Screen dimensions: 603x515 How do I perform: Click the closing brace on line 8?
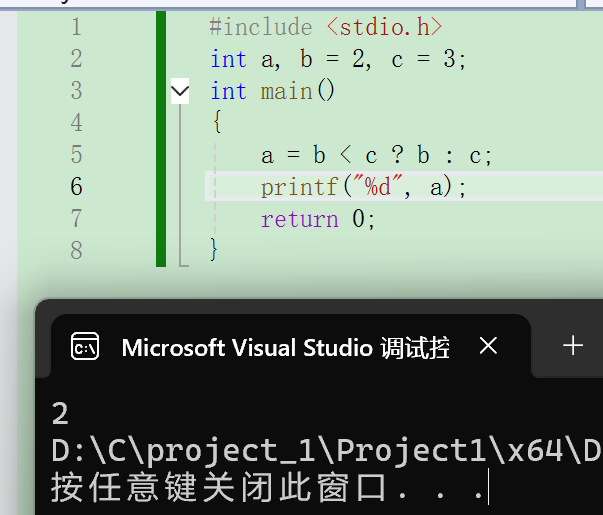[x=214, y=250]
